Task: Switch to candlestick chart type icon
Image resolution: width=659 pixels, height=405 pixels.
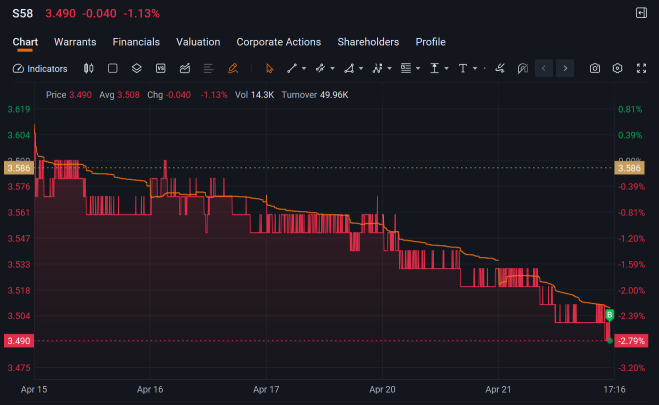Action: (88, 68)
